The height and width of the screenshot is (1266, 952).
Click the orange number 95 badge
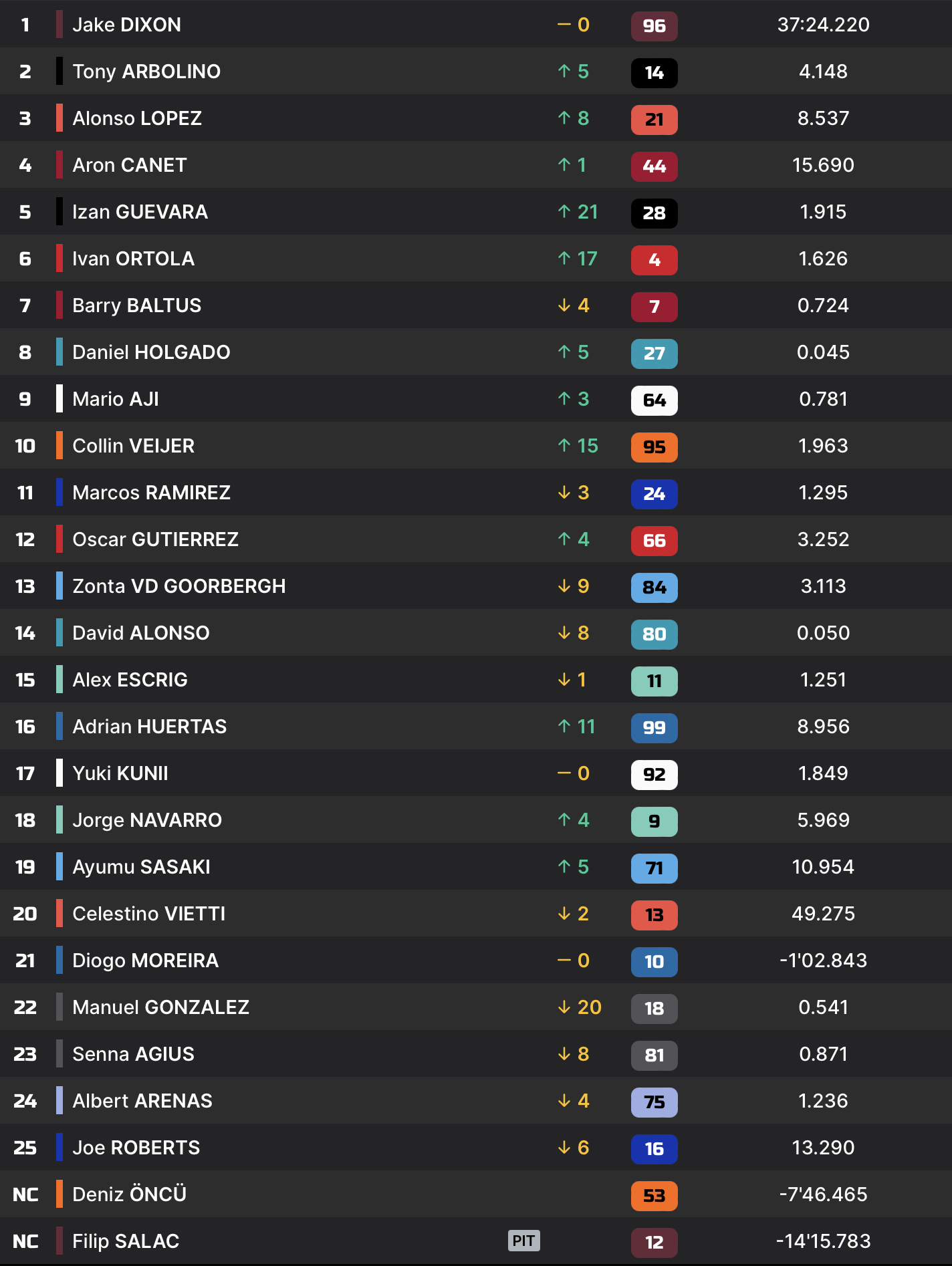pos(654,447)
